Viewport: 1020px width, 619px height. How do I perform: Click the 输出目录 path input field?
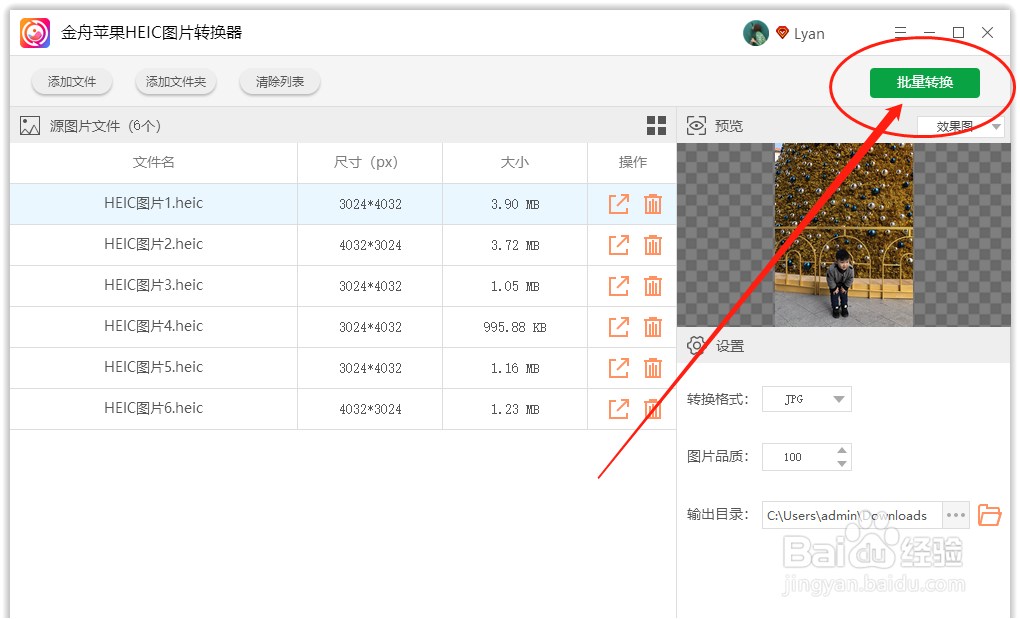[x=850, y=514]
